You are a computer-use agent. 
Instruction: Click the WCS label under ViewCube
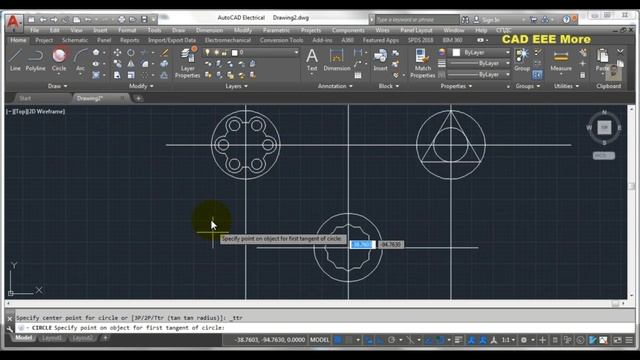pyautogui.click(x=604, y=156)
